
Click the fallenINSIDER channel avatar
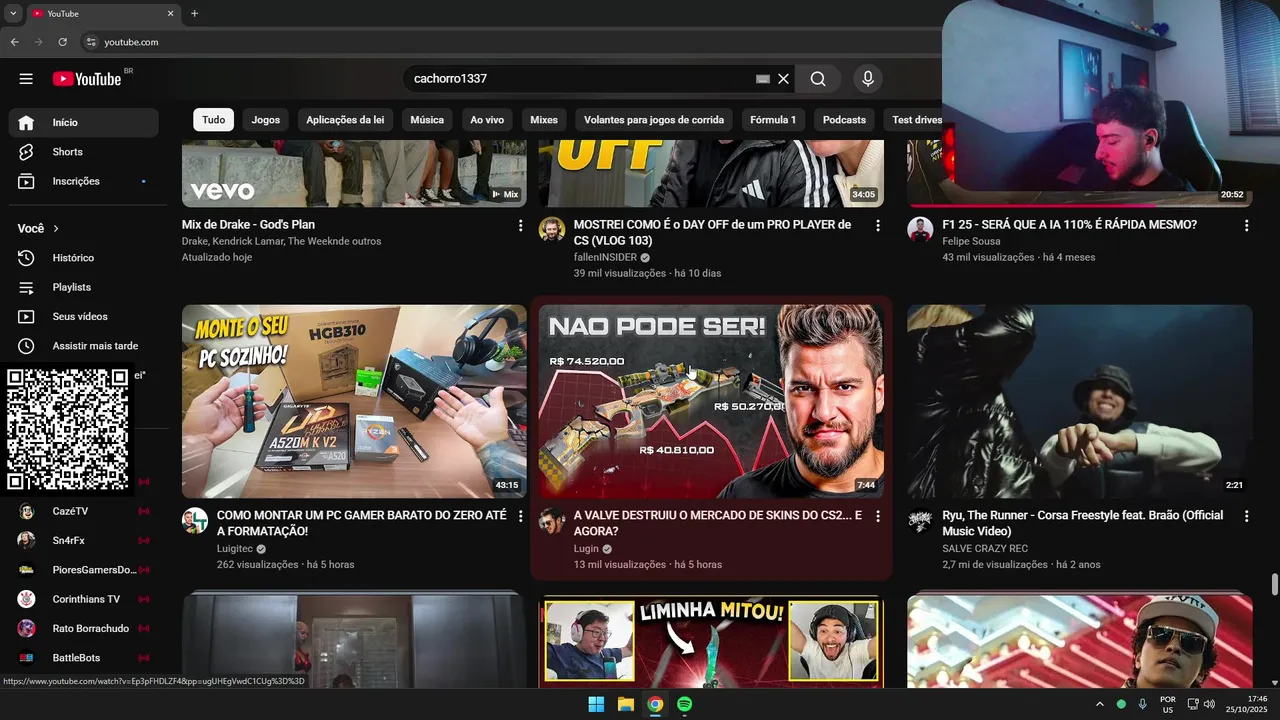click(x=552, y=230)
